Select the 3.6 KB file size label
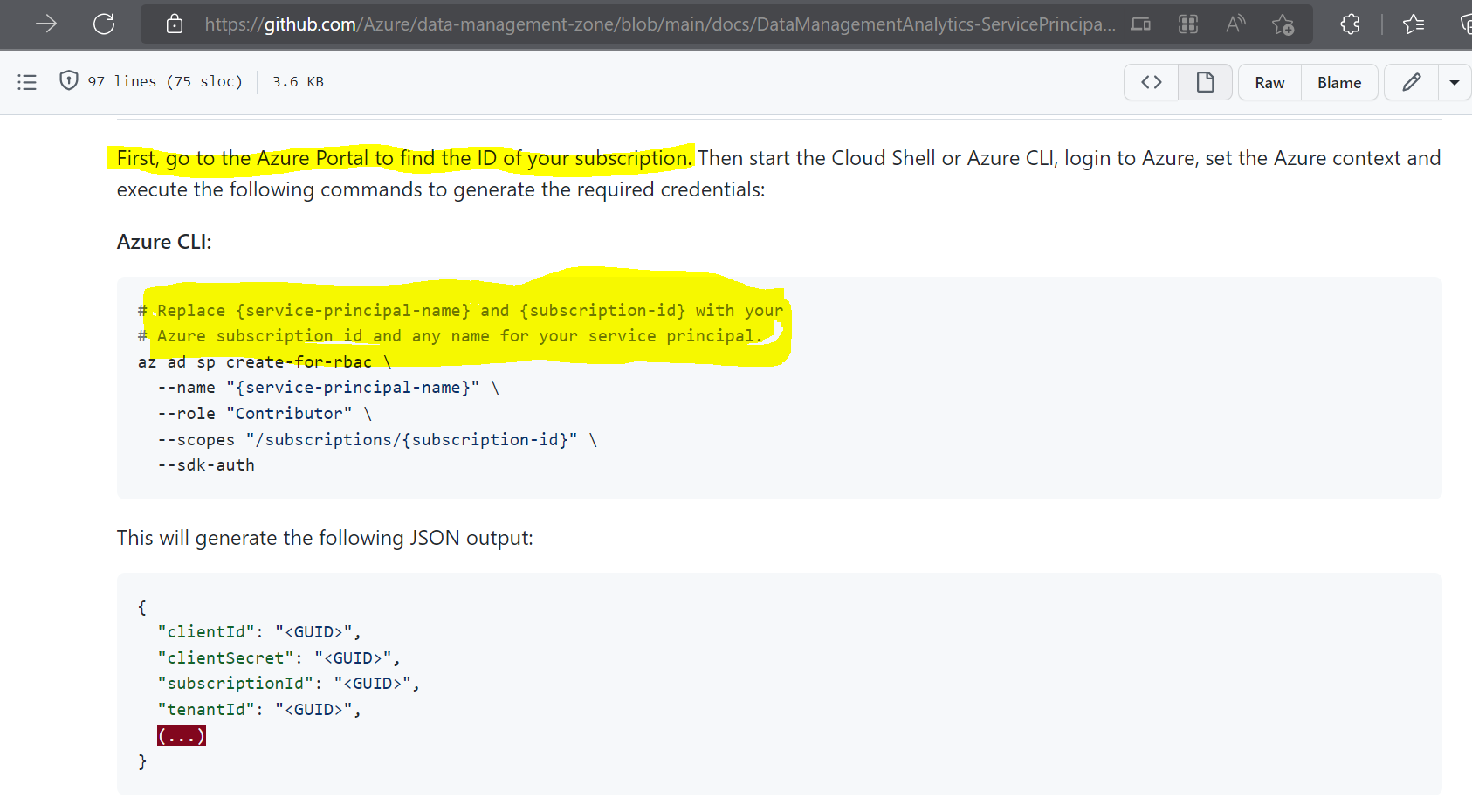This screenshot has width=1472, height=812. (297, 81)
